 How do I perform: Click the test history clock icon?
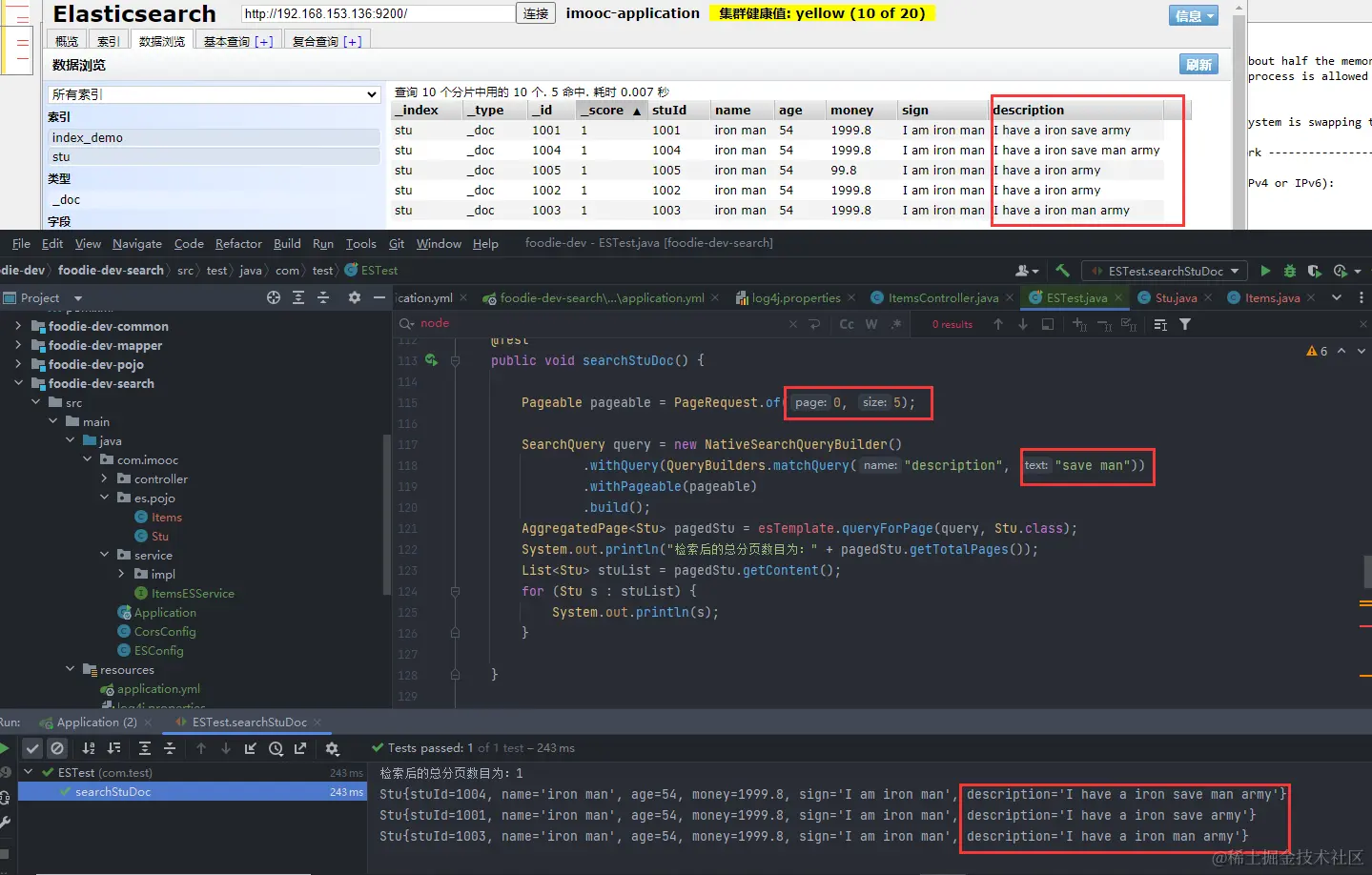tap(276, 749)
